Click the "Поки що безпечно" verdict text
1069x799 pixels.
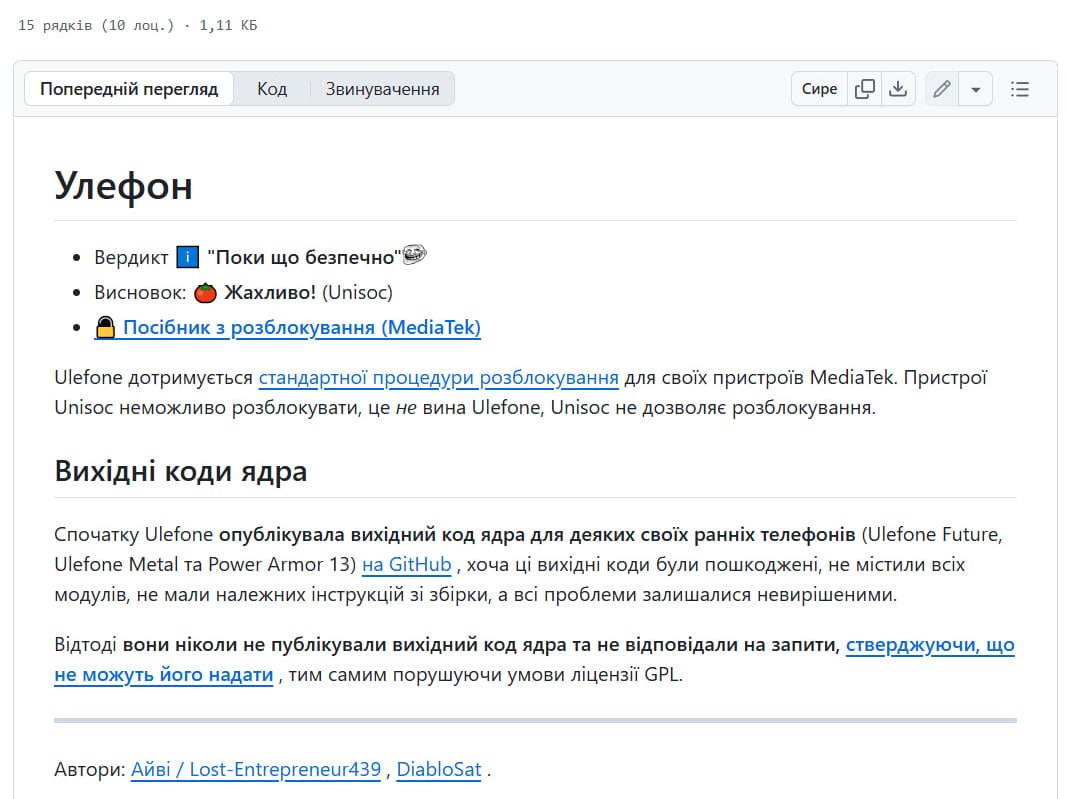pyautogui.click(x=304, y=257)
